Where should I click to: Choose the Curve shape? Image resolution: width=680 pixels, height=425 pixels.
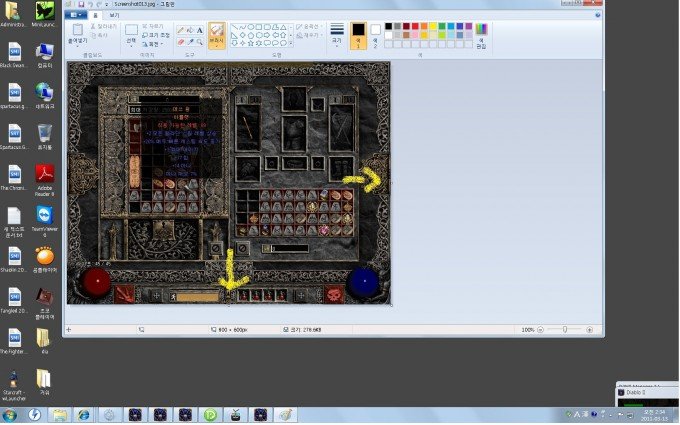tap(242, 27)
